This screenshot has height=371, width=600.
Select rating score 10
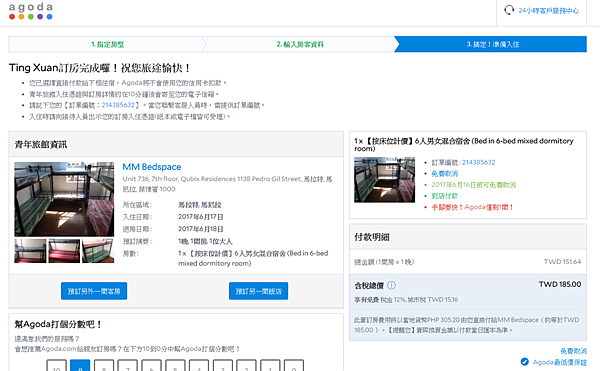[x=57, y=366]
